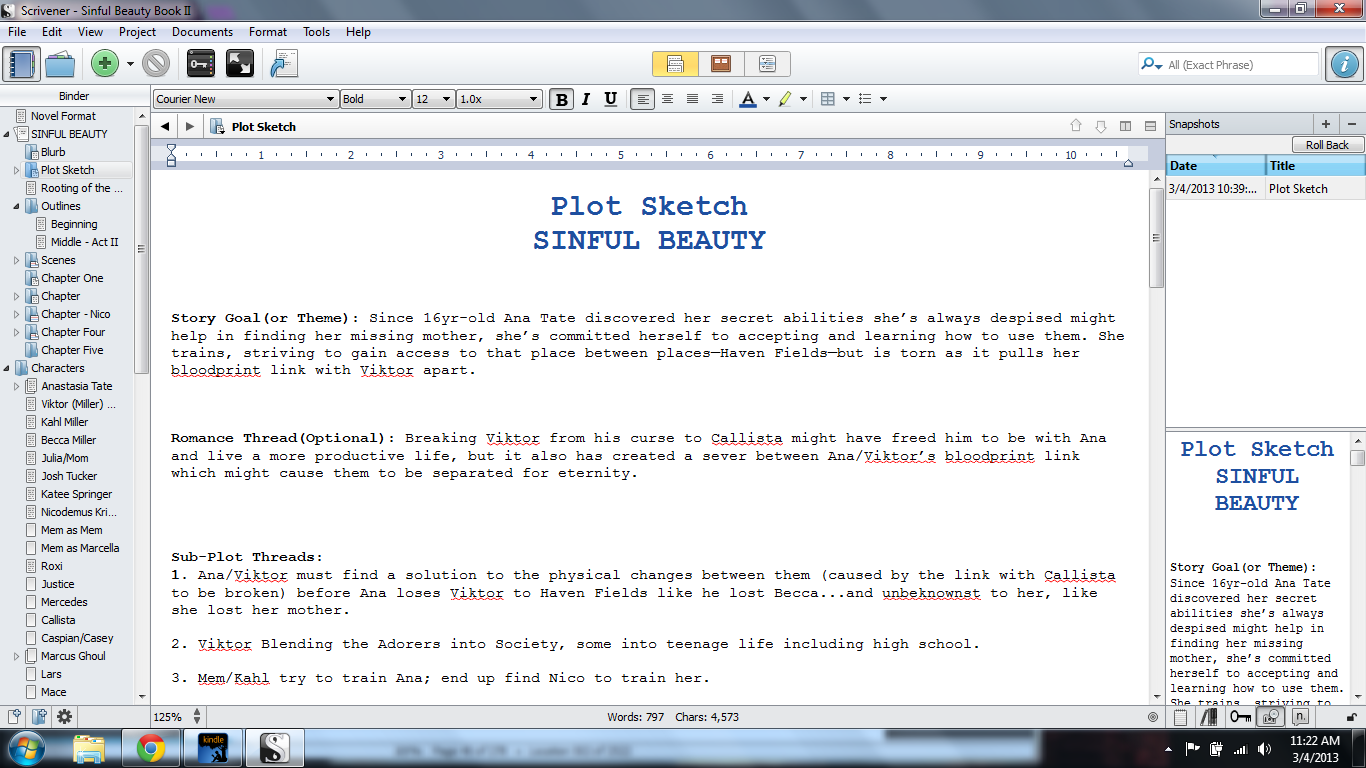Go to previous document up arrow
The height and width of the screenshot is (768, 1366).
1076,126
